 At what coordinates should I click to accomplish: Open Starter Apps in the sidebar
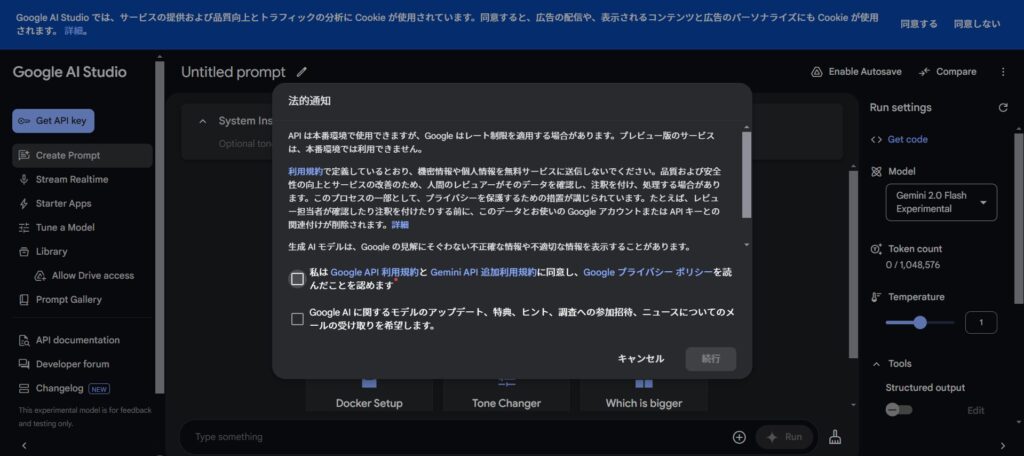click(82, 203)
